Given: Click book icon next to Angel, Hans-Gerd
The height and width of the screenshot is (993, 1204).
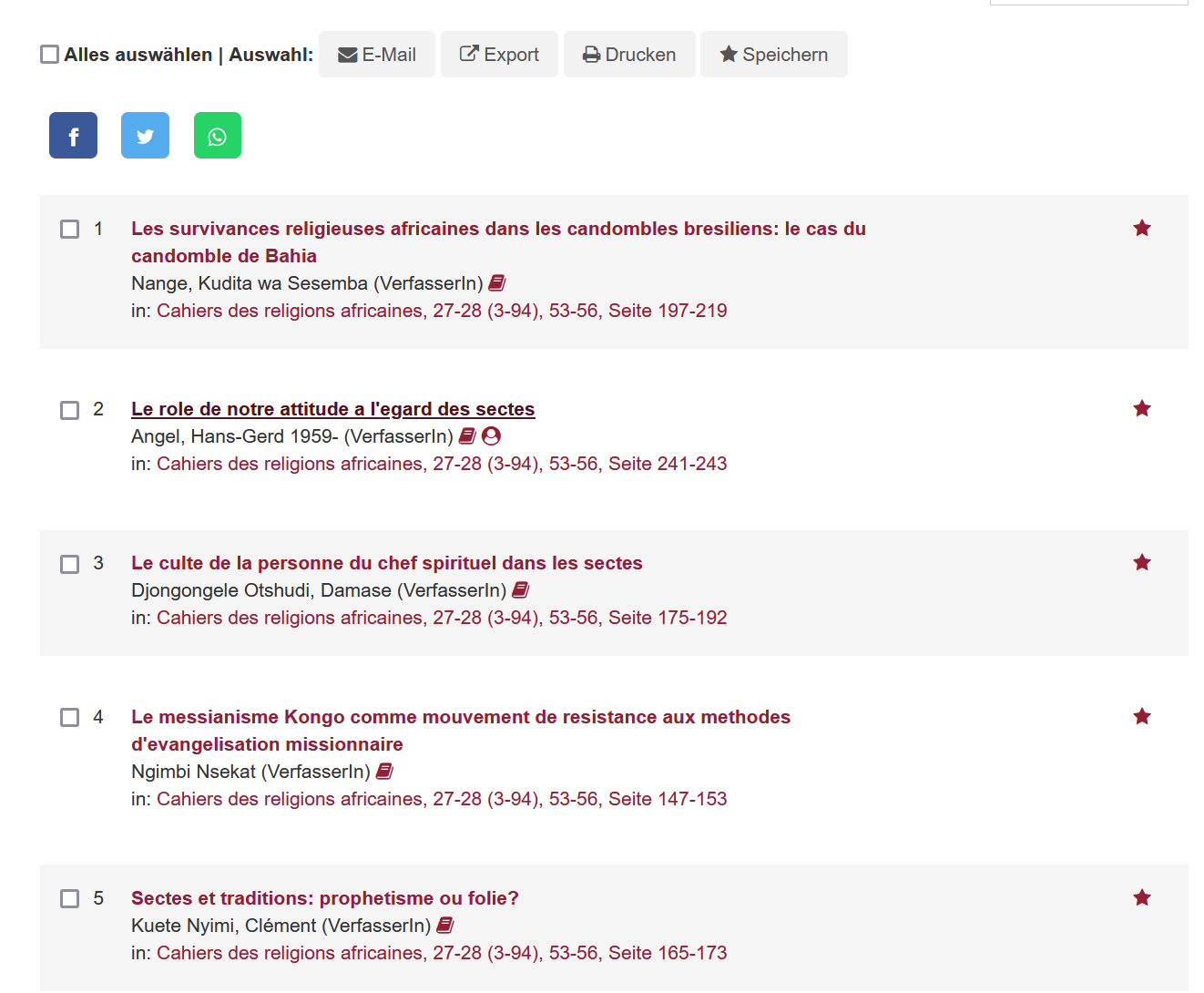Looking at the screenshot, I should [467, 436].
